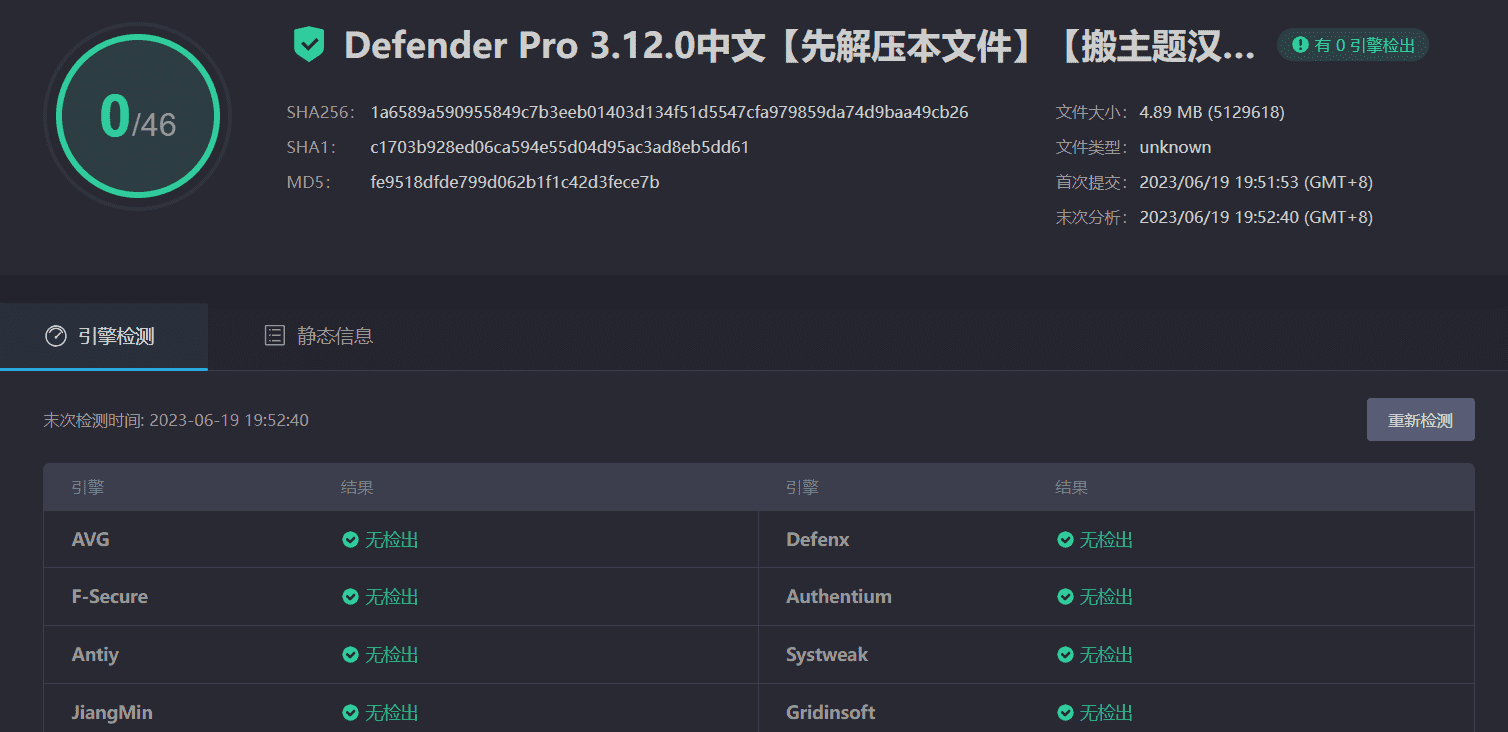Click the file size 4.89 MB value
1508x732 pixels.
(x=1212, y=112)
